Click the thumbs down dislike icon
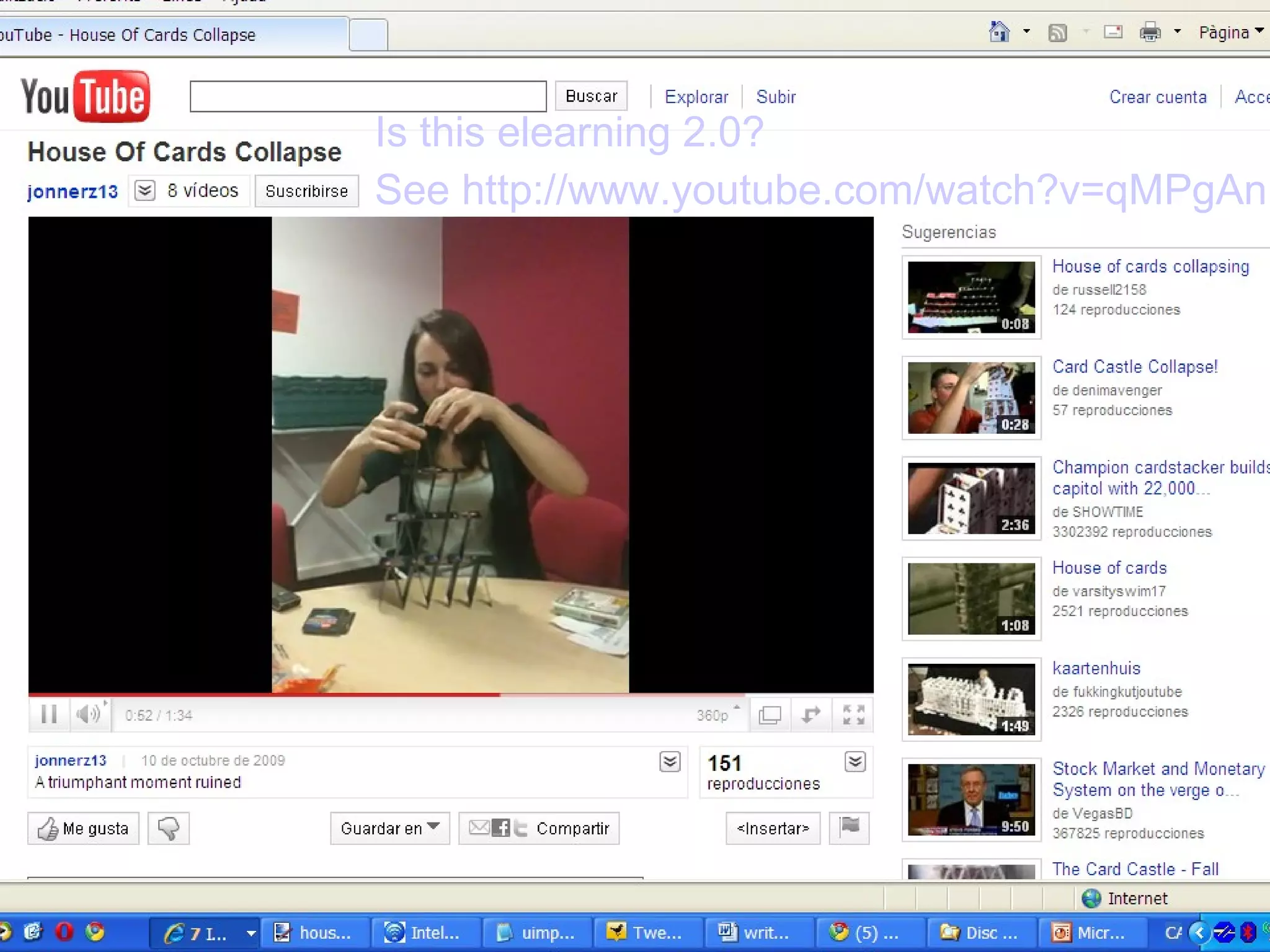Image resolution: width=1270 pixels, height=952 pixels. pos(168,828)
